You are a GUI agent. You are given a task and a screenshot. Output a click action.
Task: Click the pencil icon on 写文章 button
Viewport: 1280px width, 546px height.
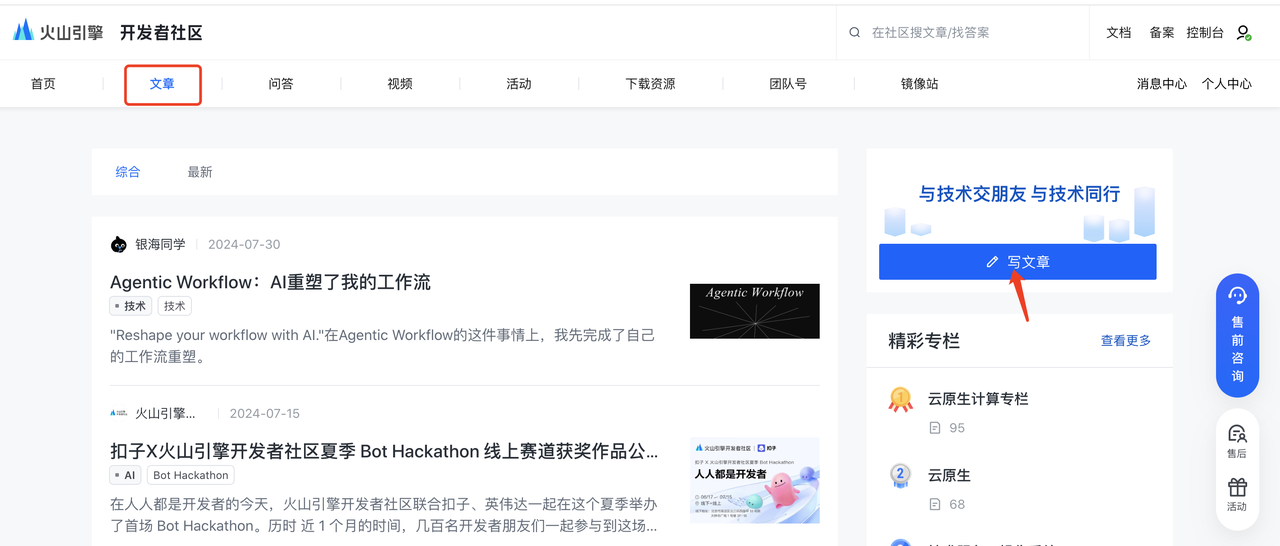[x=992, y=262]
